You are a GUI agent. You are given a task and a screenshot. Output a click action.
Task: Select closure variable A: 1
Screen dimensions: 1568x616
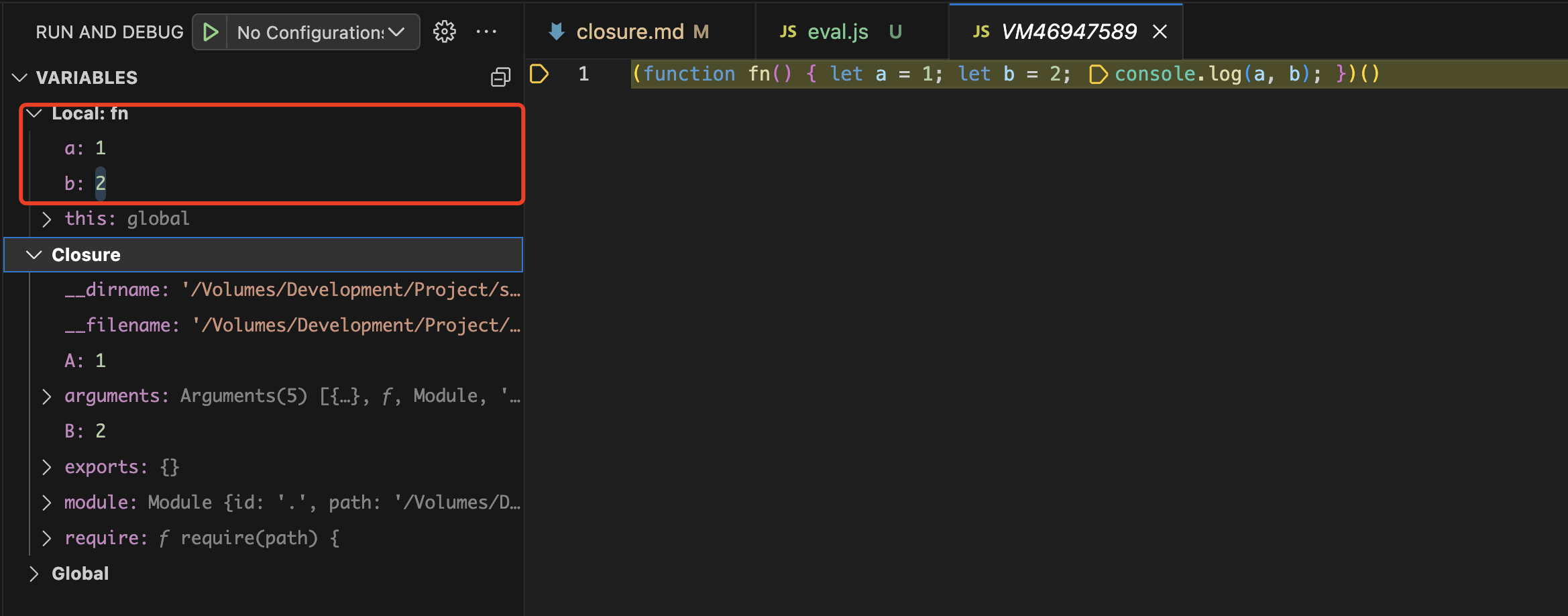point(263,361)
